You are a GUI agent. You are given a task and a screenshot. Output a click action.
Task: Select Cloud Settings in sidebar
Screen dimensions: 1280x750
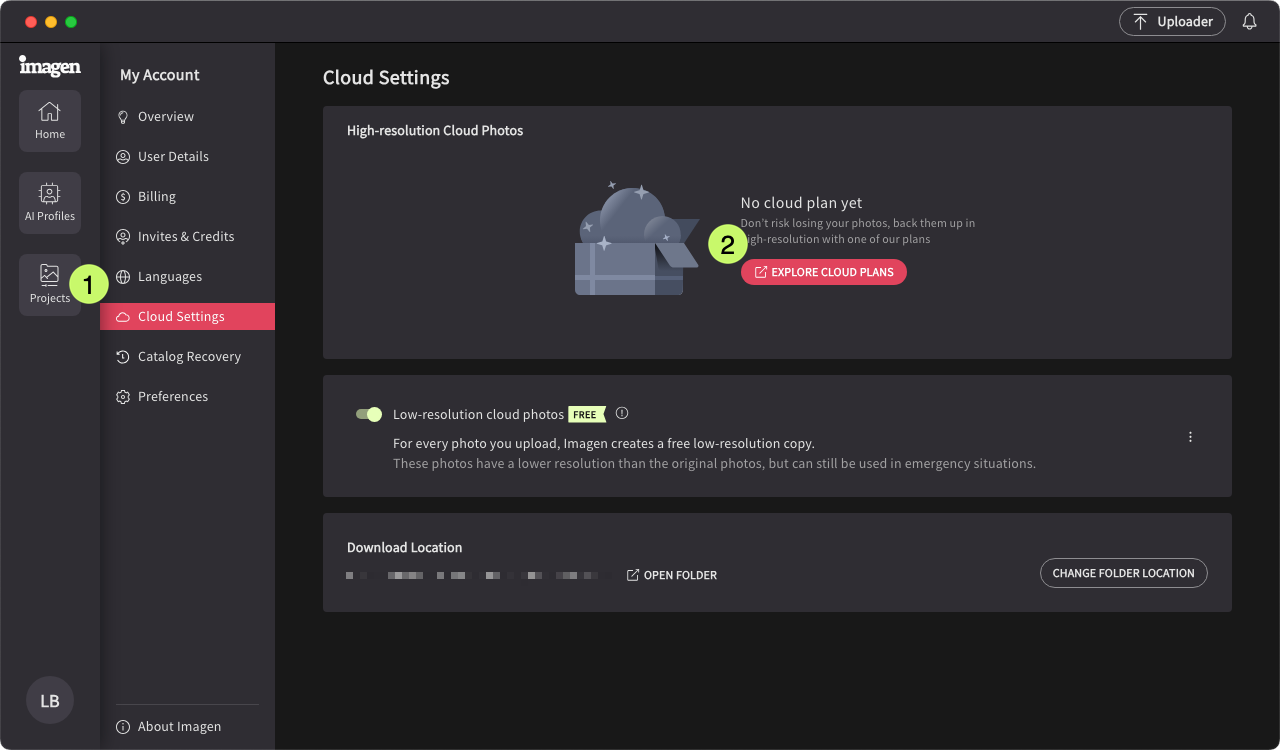(187, 317)
